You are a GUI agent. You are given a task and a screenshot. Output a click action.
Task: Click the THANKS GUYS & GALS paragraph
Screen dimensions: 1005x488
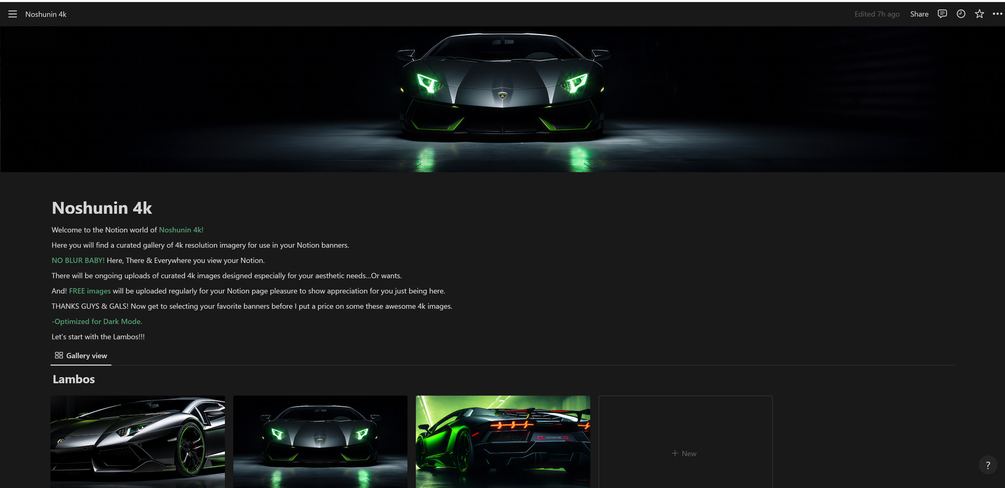point(252,307)
